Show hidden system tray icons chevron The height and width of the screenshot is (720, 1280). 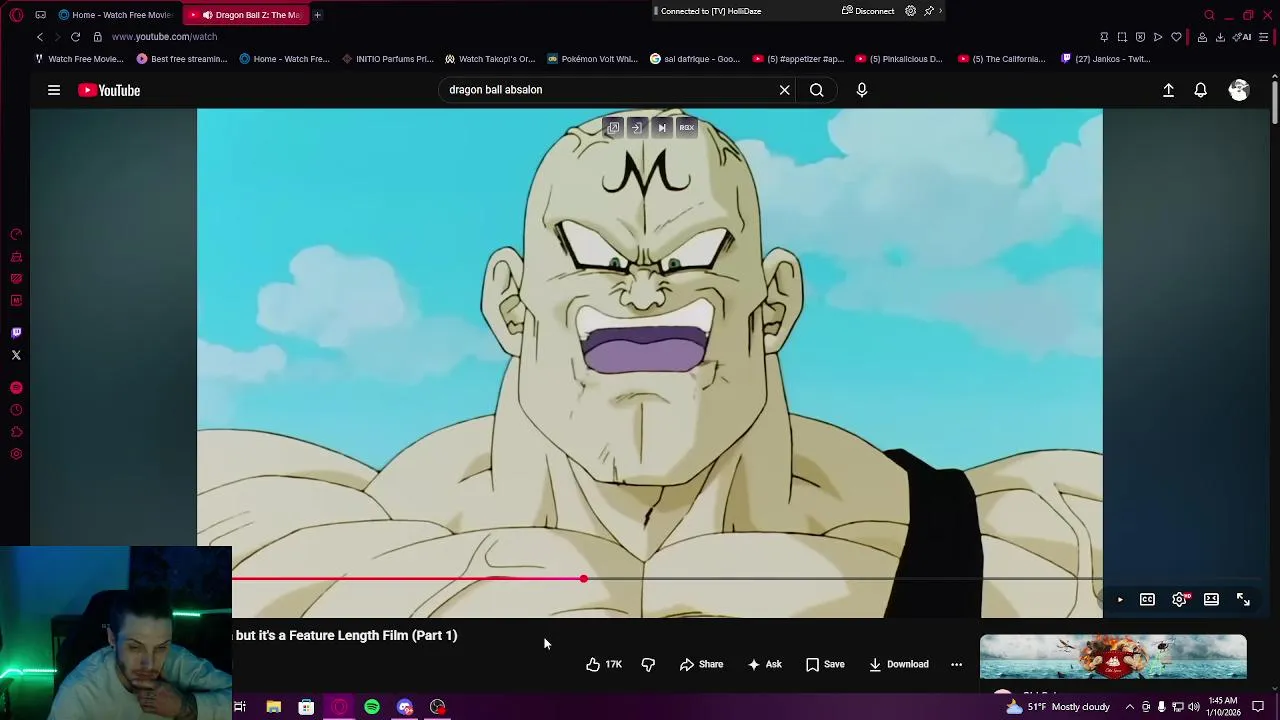[1130, 707]
